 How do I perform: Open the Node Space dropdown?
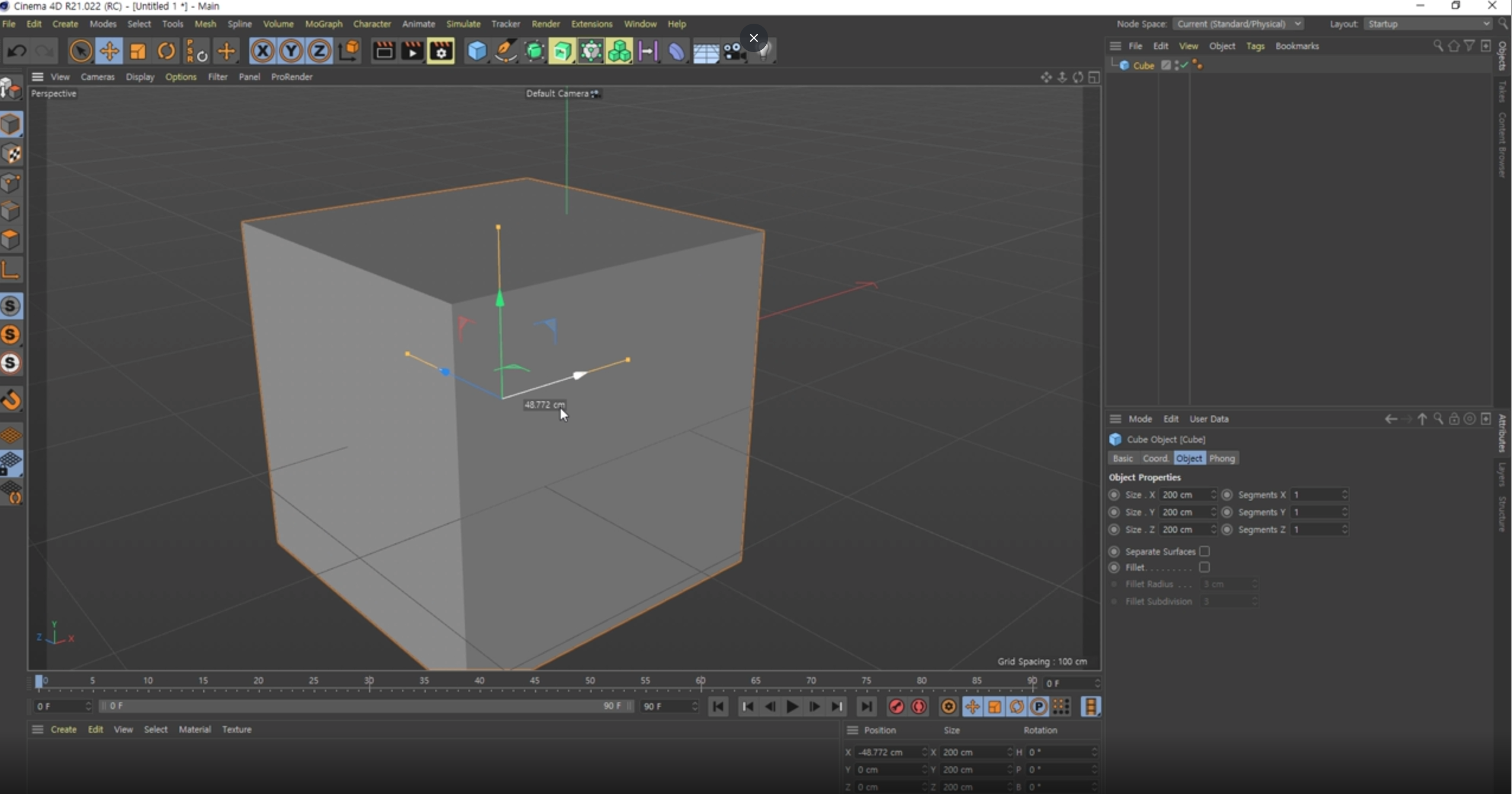[x=1238, y=24]
